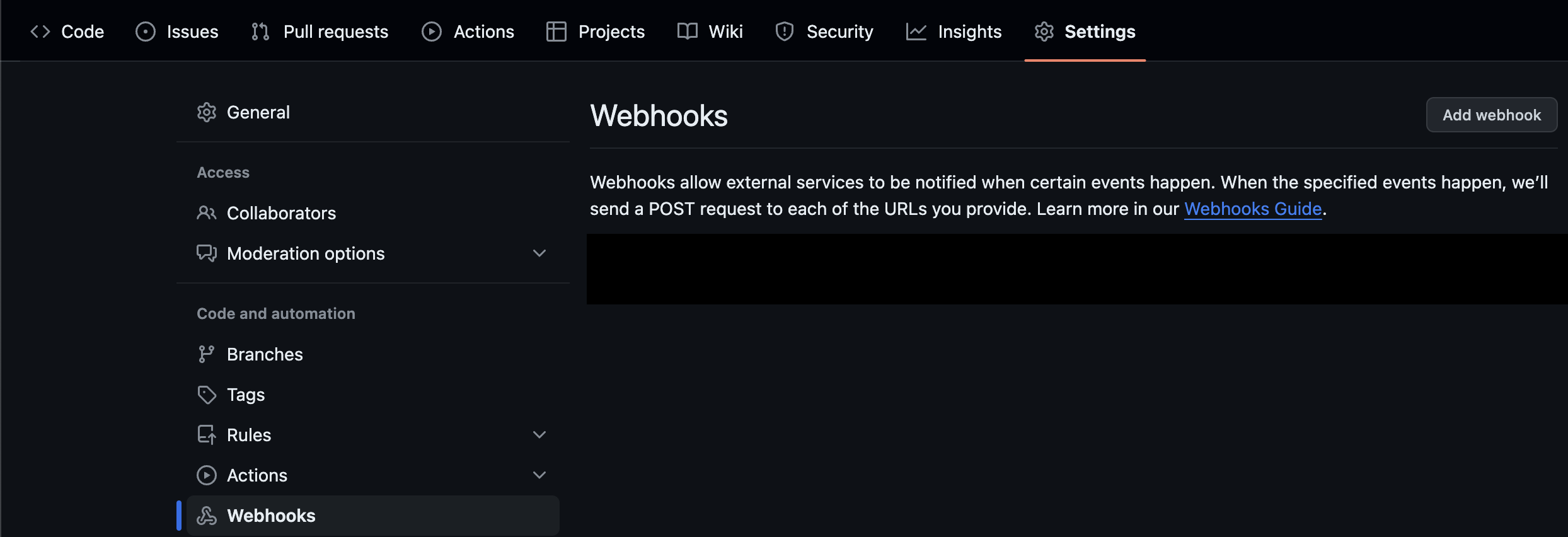The height and width of the screenshot is (537, 1568).
Task: Click the Collaborators people icon
Action: [x=207, y=213]
